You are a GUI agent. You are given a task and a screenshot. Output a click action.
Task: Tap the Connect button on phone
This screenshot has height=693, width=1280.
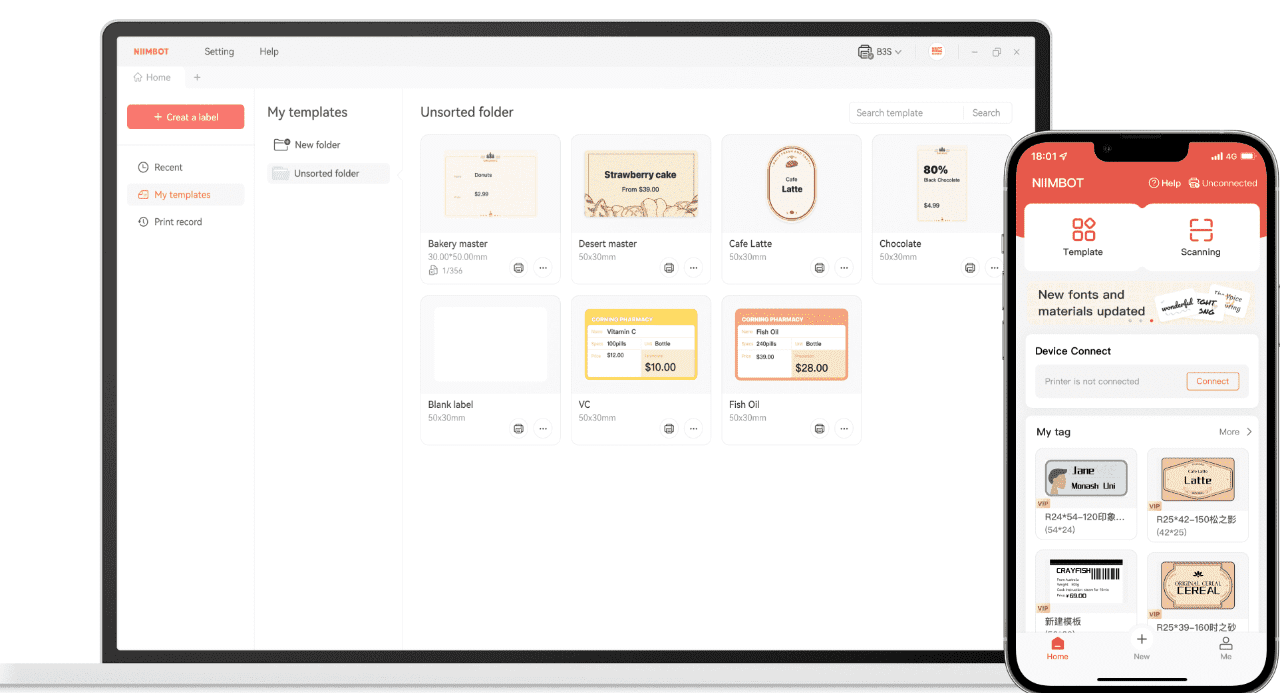(1212, 381)
